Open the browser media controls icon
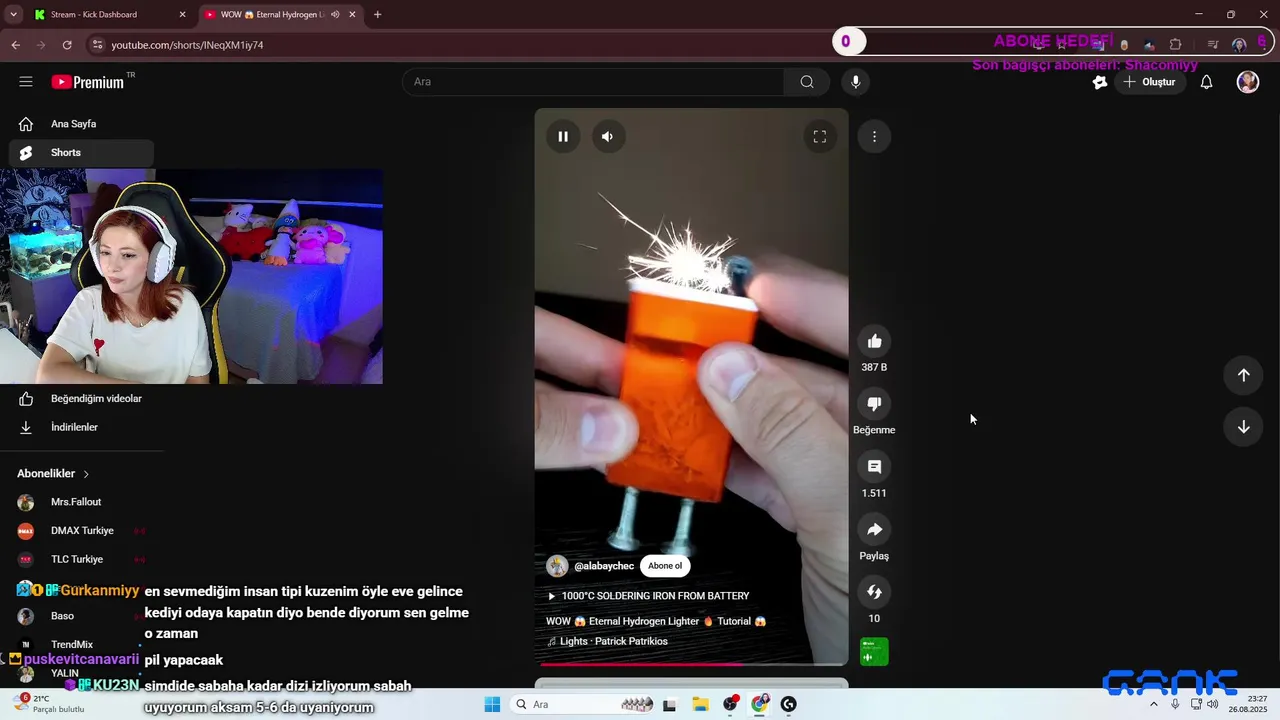The height and width of the screenshot is (720, 1280). click(x=1213, y=45)
